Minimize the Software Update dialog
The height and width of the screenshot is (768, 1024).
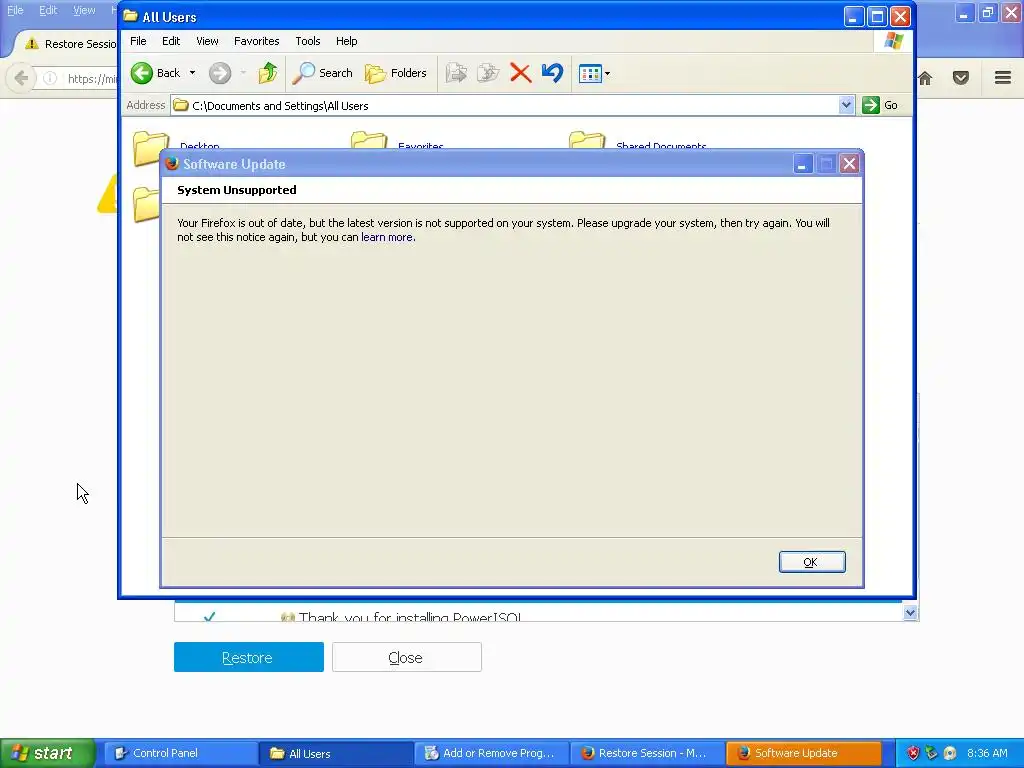click(803, 164)
